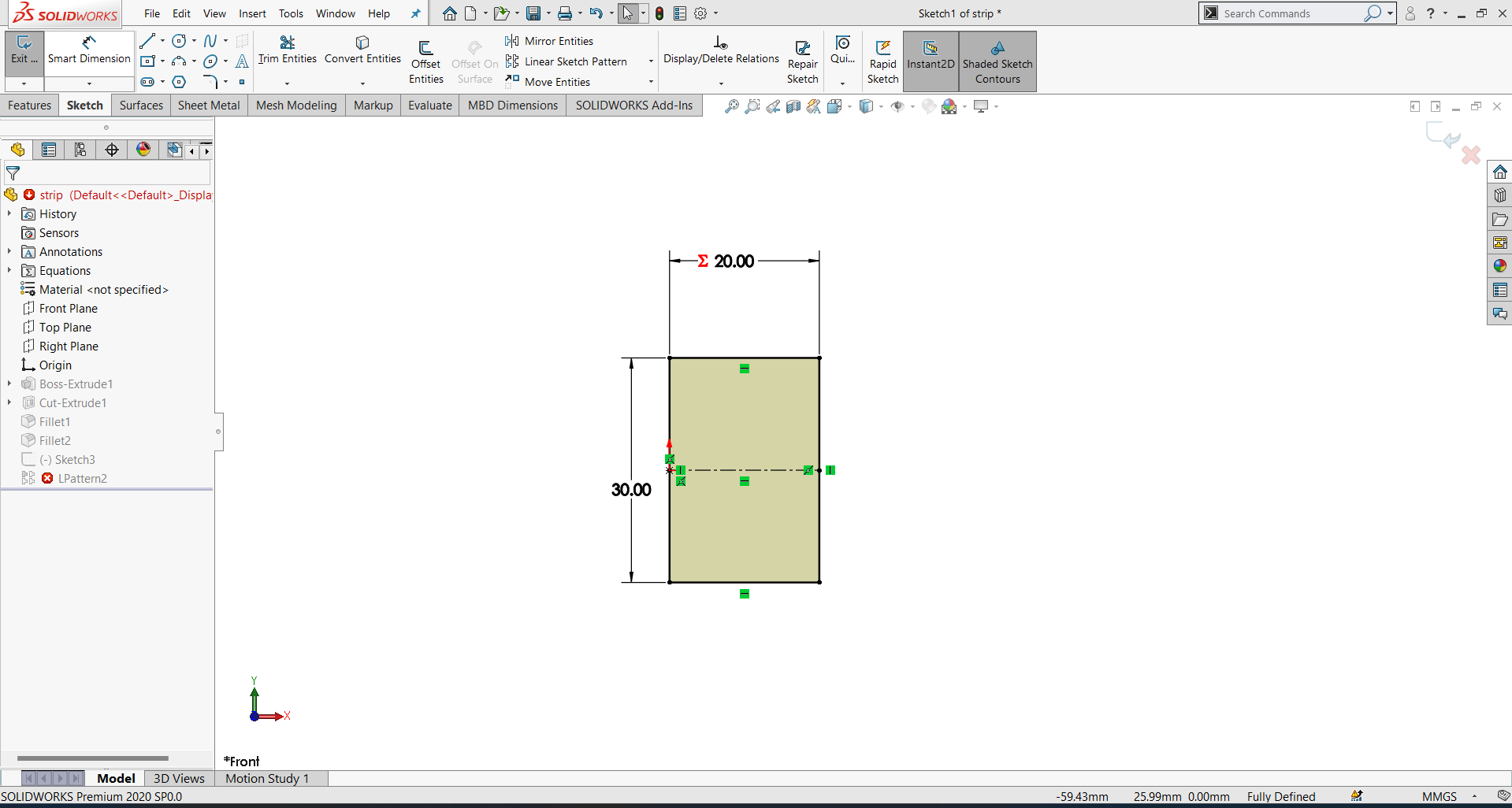
Task: Expand the Annotations tree node
Action: tap(9, 251)
